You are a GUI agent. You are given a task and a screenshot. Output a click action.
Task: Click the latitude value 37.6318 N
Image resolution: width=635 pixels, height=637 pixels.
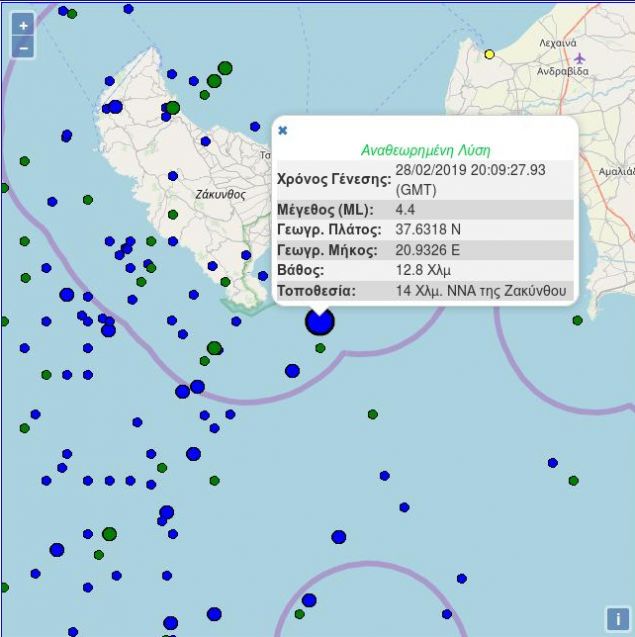pos(428,230)
